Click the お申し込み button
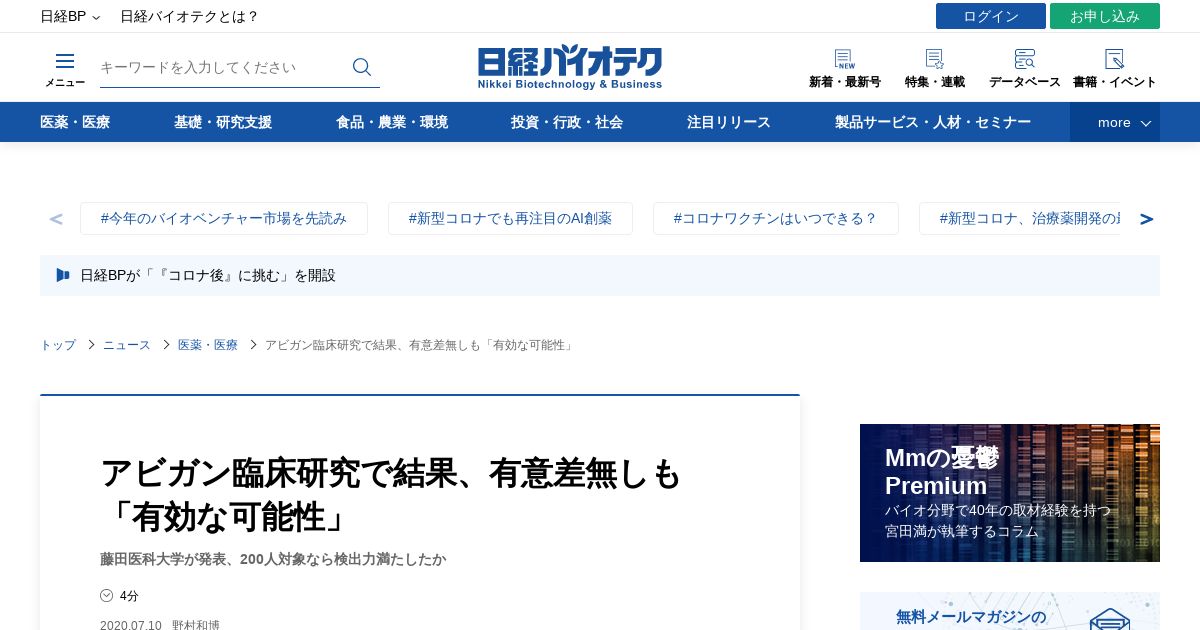Viewport: 1200px width, 630px height. click(1105, 16)
